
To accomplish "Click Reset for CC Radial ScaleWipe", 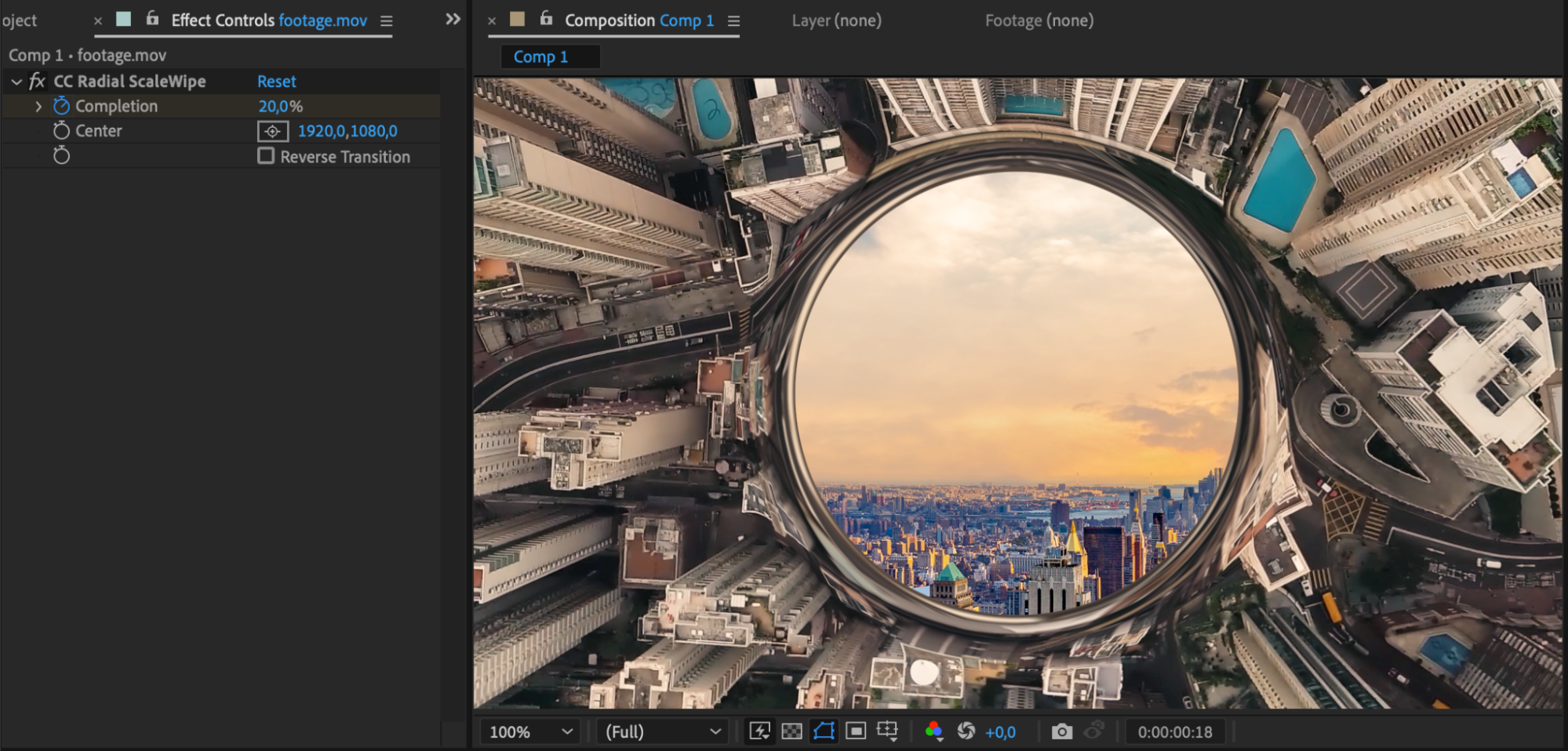I will (276, 82).
